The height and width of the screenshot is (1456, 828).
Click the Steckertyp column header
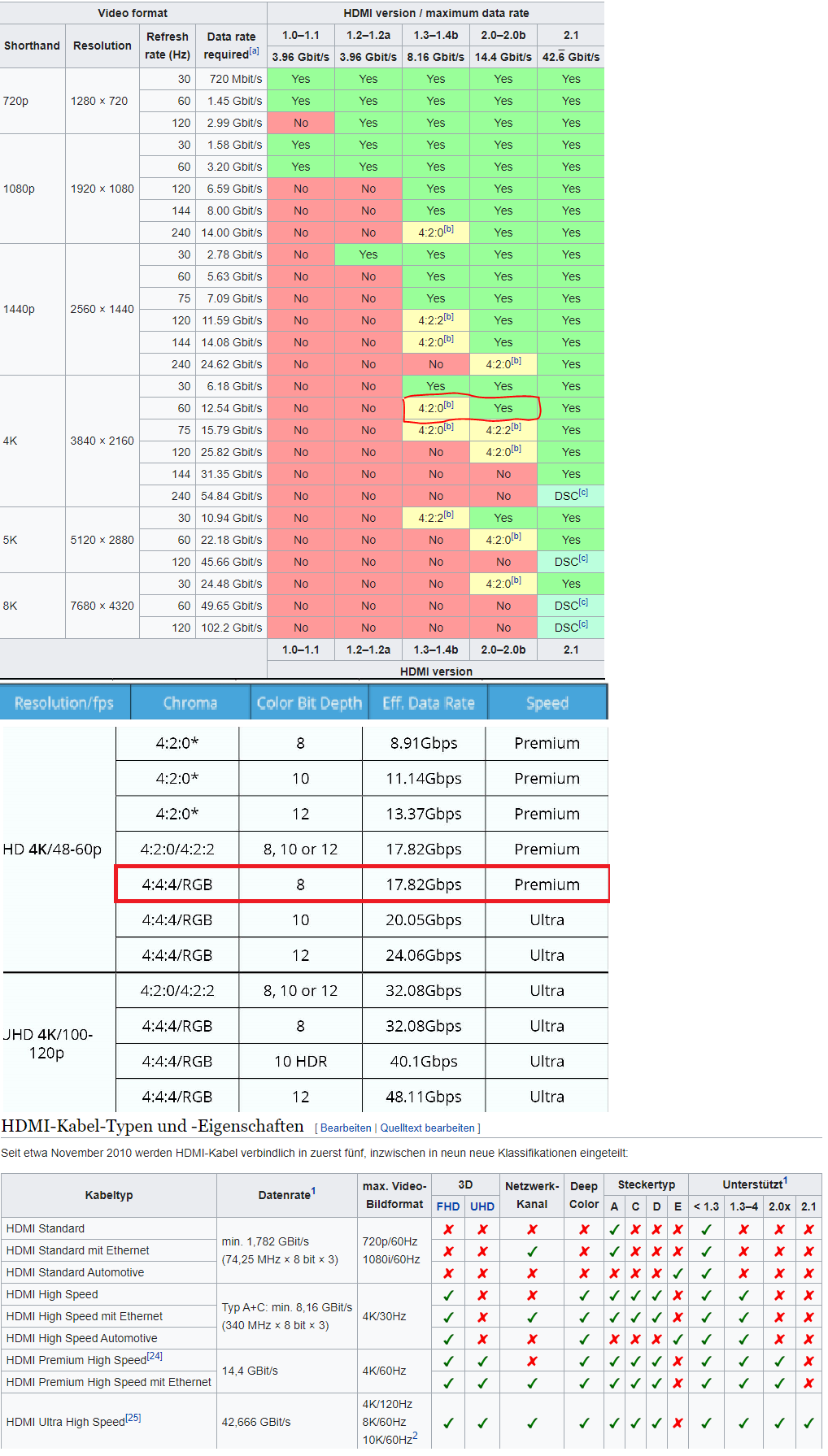(647, 1184)
